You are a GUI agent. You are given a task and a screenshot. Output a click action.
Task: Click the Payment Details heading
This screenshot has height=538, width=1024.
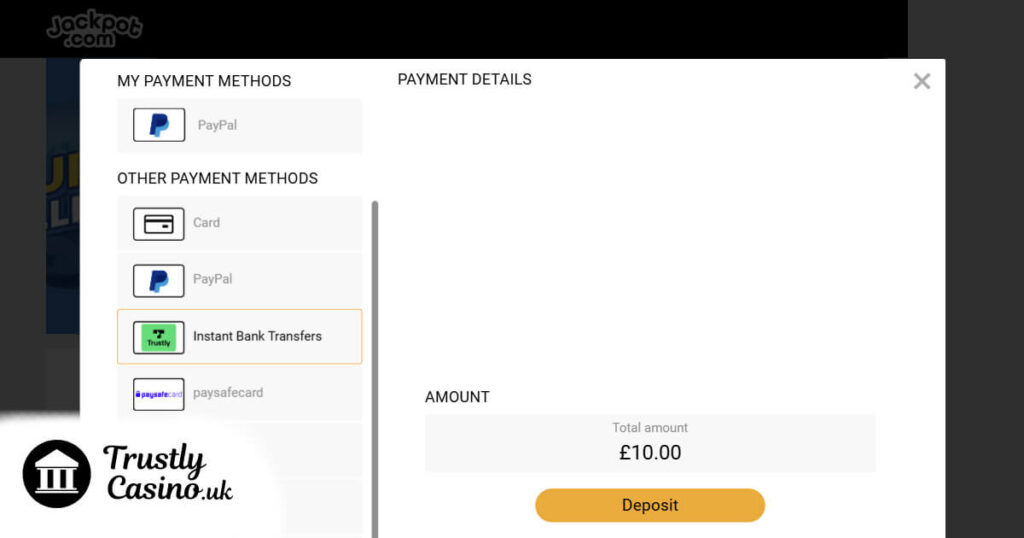point(464,80)
